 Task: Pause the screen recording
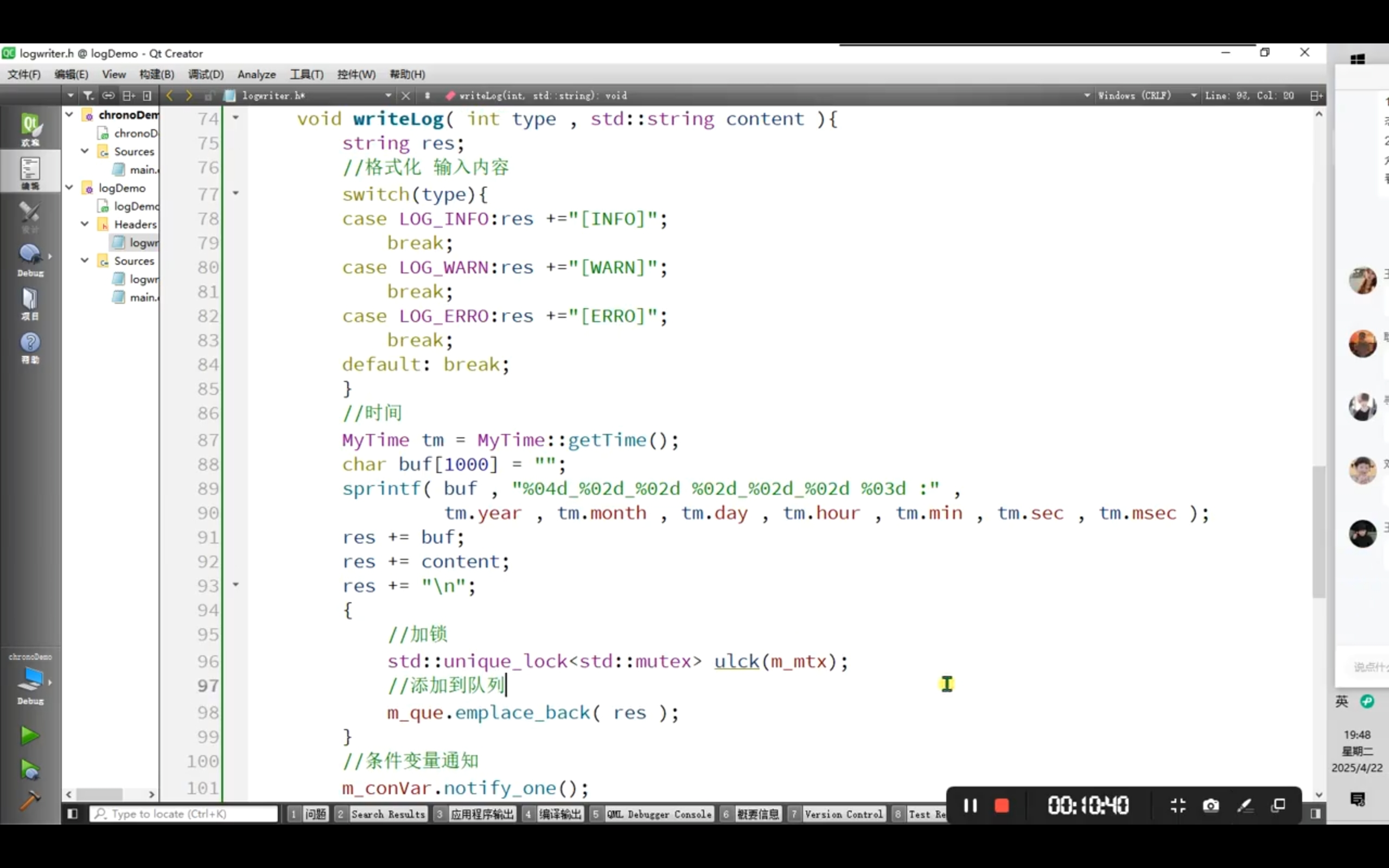pyautogui.click(x=970, y=806)
